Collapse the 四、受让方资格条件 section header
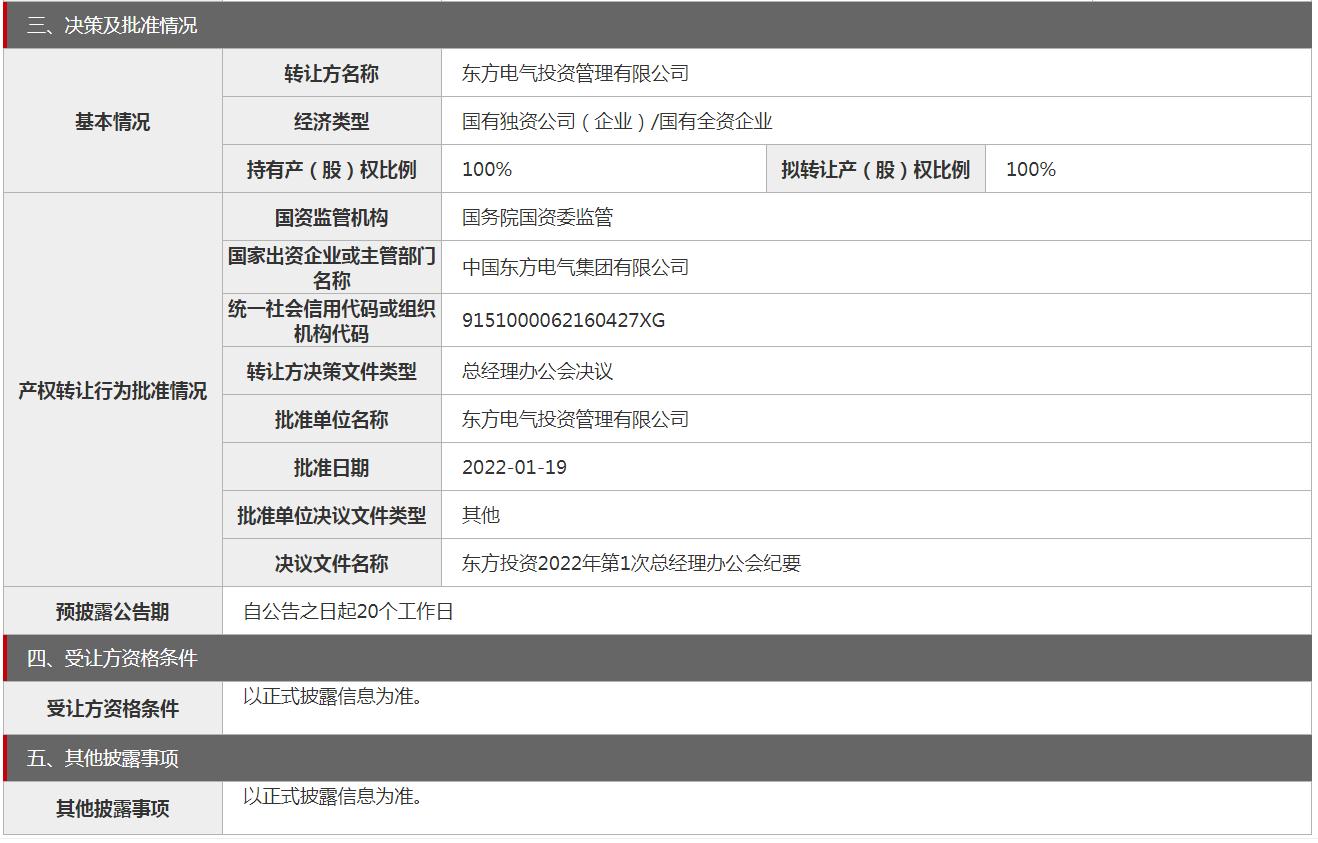Viewport: 1318px width, 843px height. coord(112,658)
